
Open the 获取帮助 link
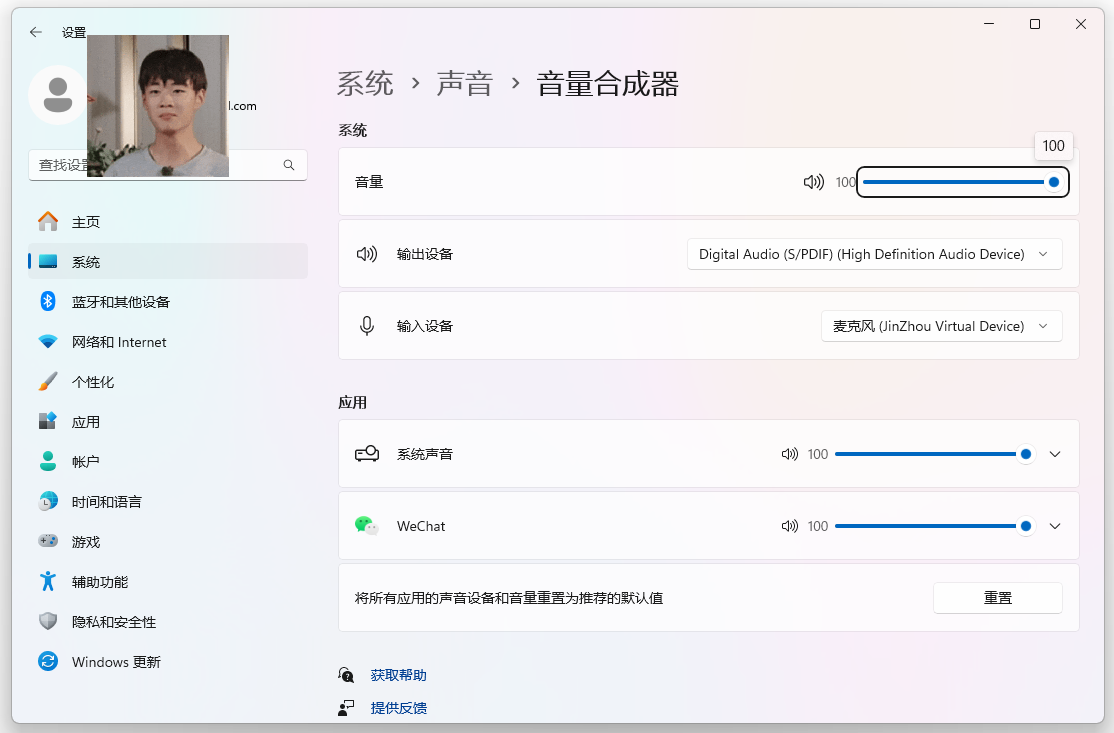(399, 675)
